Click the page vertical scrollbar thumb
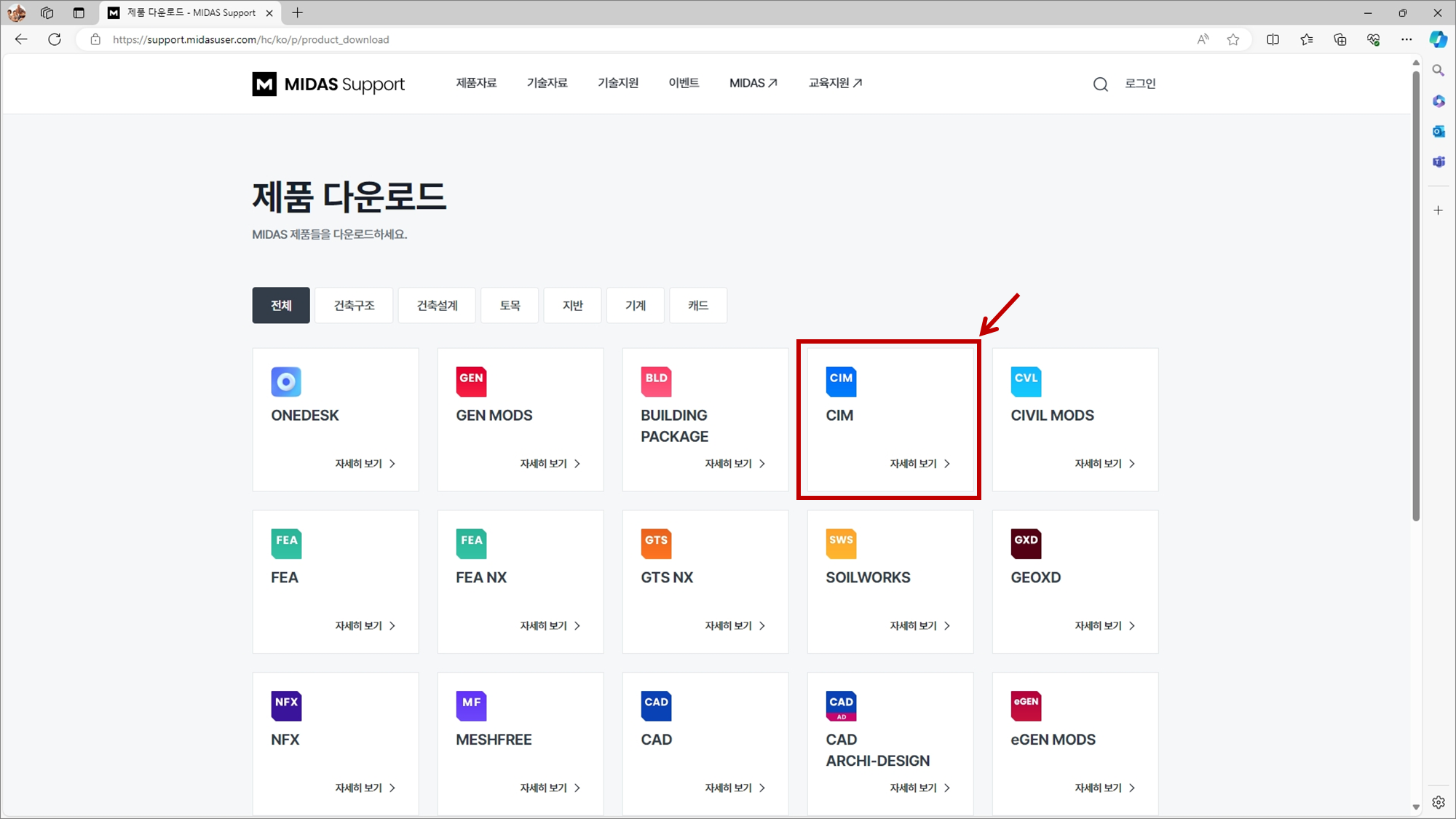The height and width of the screenshot is (819, 1456). pos(1416,295)
